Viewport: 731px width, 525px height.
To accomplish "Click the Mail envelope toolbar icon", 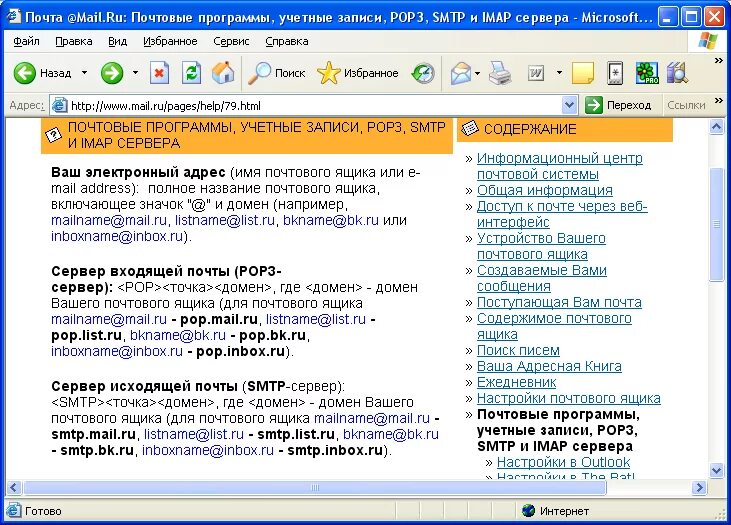I will pyautogui.click(x=461, y=73).
